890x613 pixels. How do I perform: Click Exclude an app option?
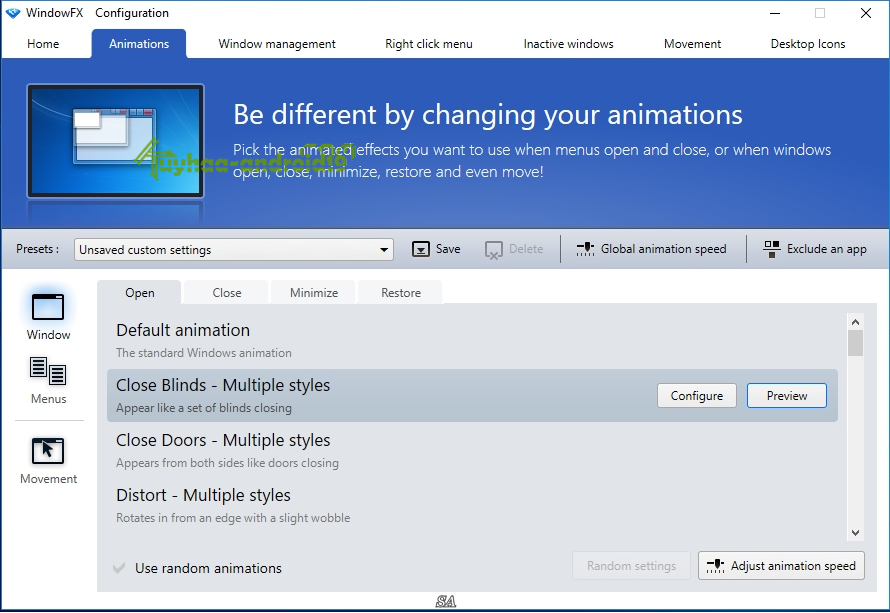815,249
